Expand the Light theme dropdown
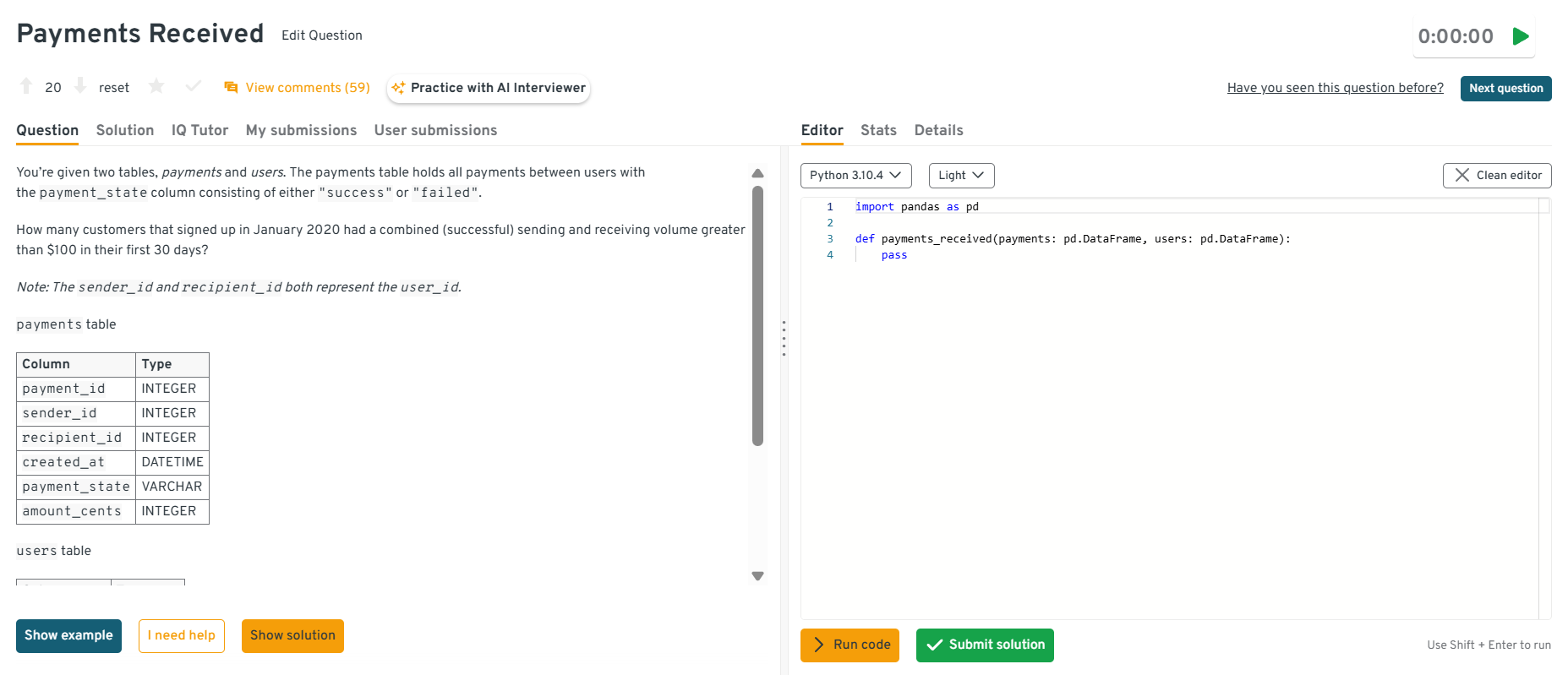 961,175
